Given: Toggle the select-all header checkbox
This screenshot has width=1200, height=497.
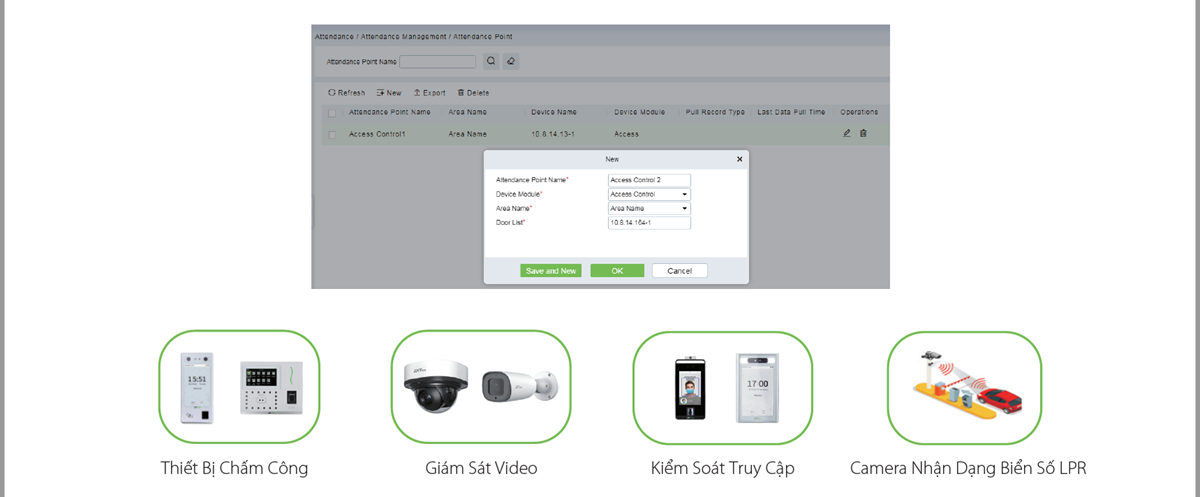Looking at the screenshot, I should [332, 113].
